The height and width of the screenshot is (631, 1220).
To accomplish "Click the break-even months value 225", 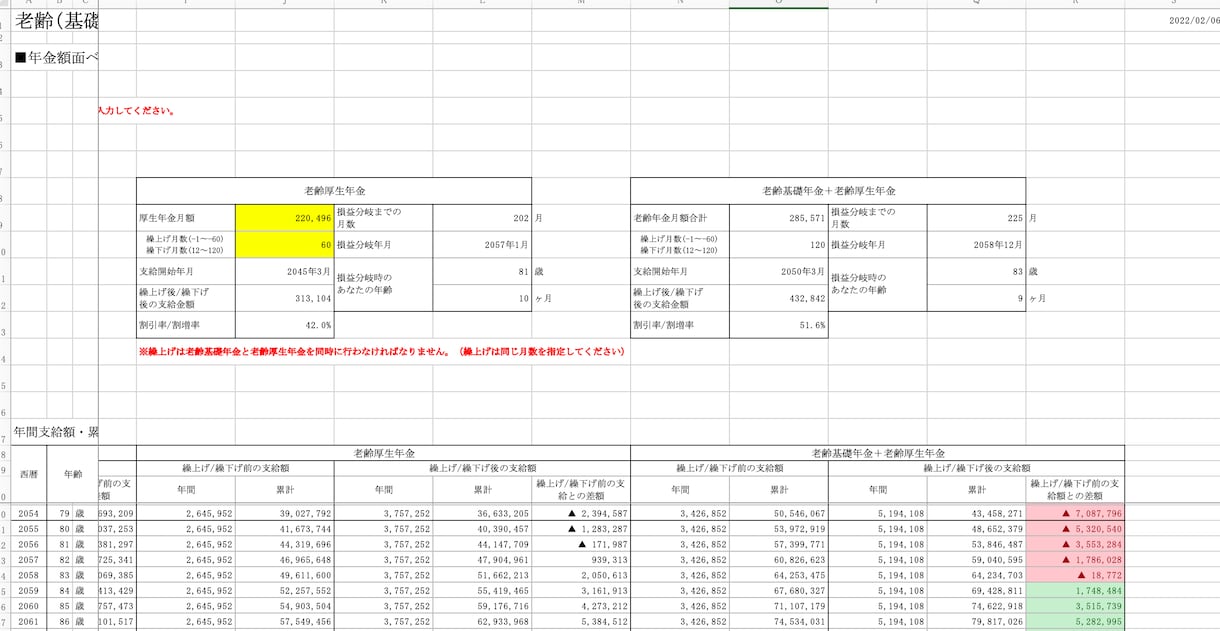I will [x=976, y=218].
